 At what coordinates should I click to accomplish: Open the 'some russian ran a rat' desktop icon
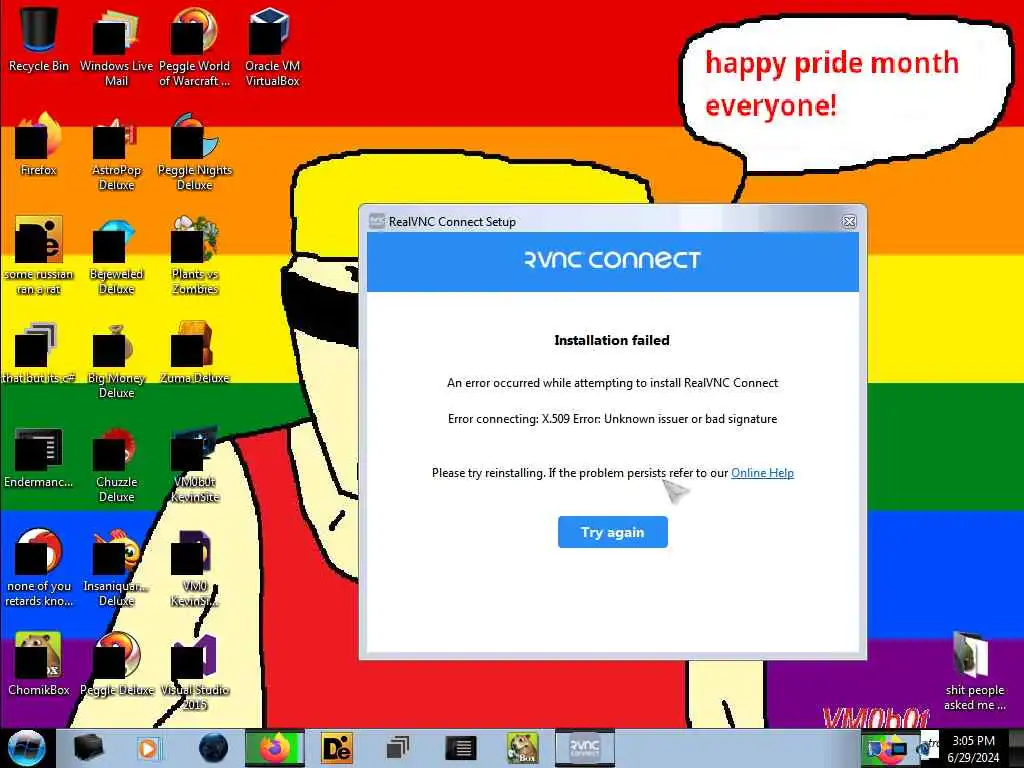tap(39, 255)
